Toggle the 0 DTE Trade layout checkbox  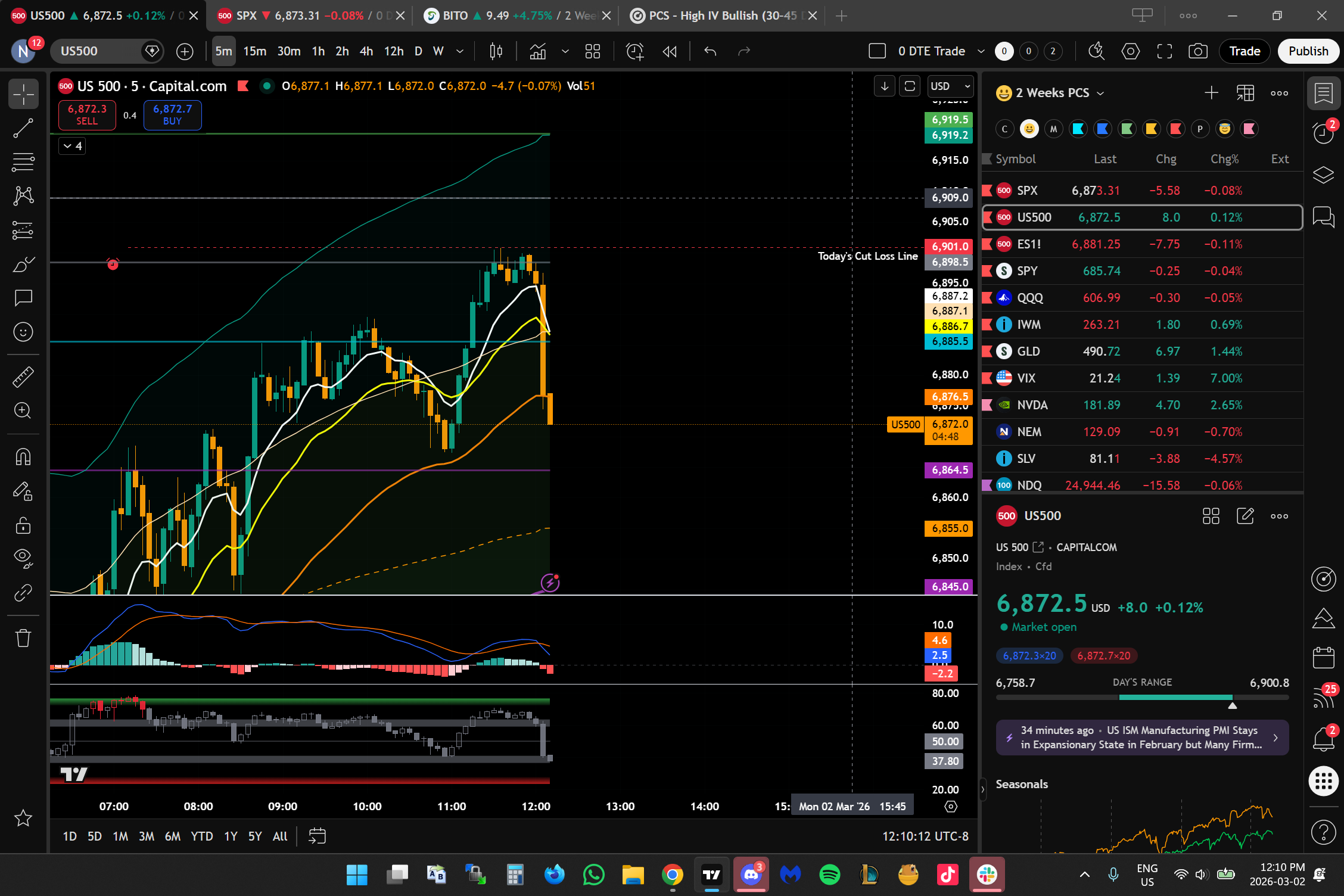tap(878, 51)
